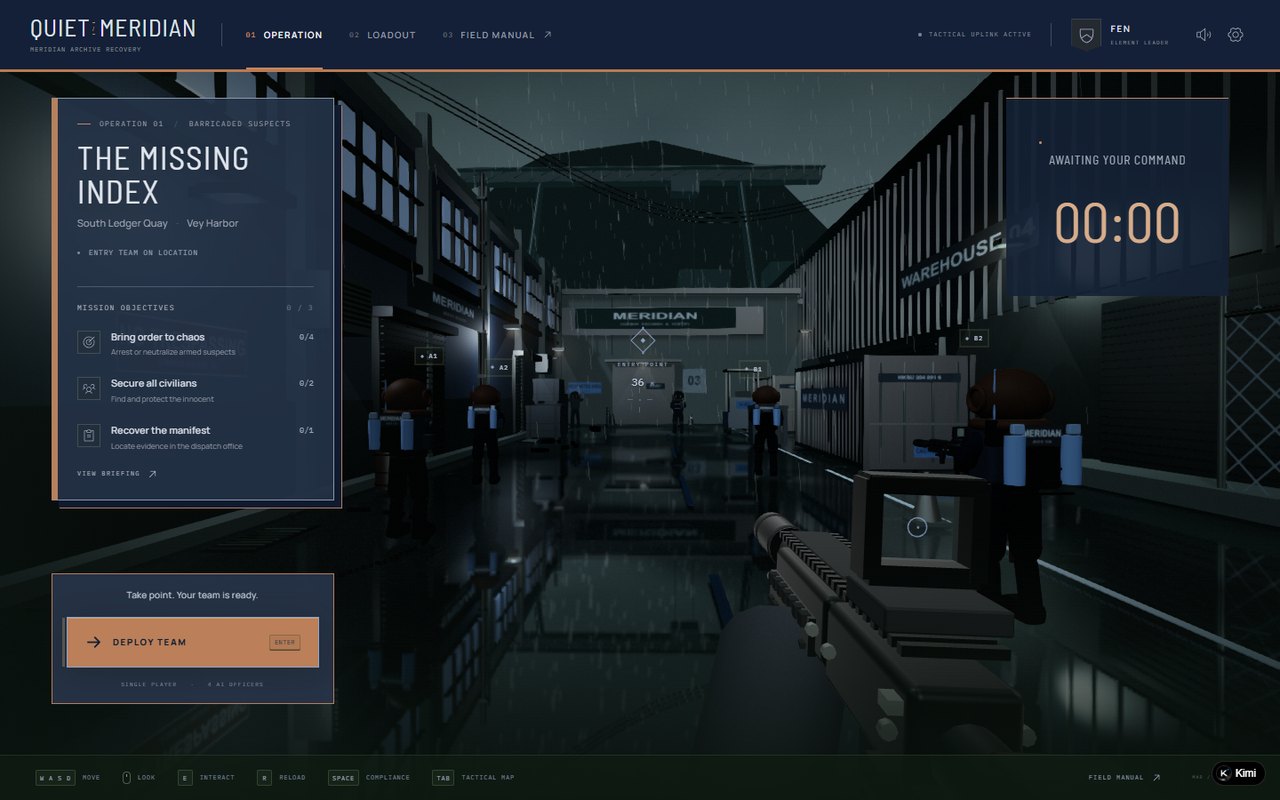Open settings via the gear icon

tap(1235, 35)
